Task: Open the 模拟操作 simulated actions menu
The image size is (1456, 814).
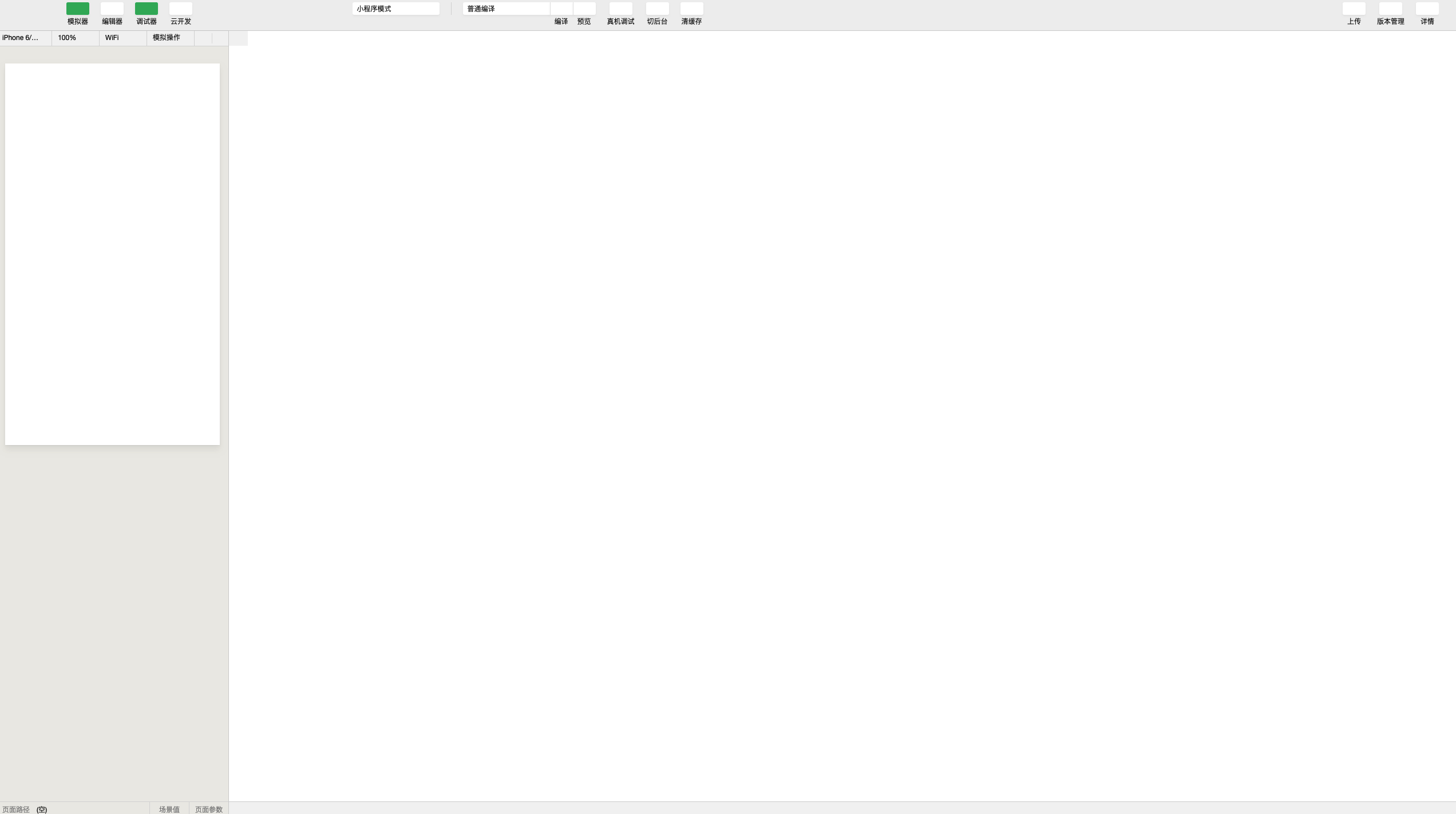Action: [171, 38]
